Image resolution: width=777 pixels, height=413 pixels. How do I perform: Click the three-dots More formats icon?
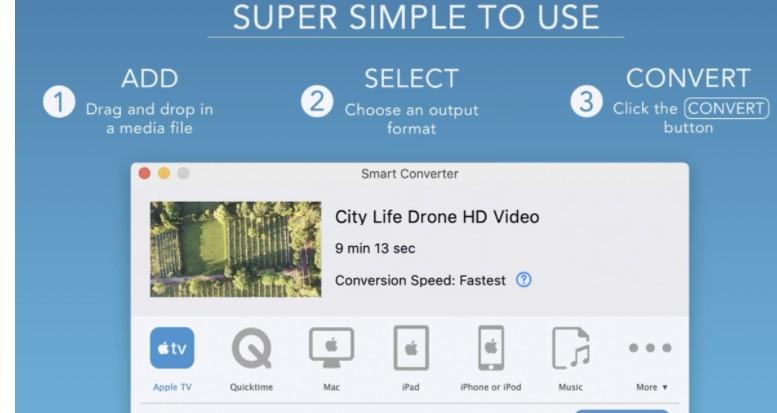pyautogui.click(x=650, y=348)
